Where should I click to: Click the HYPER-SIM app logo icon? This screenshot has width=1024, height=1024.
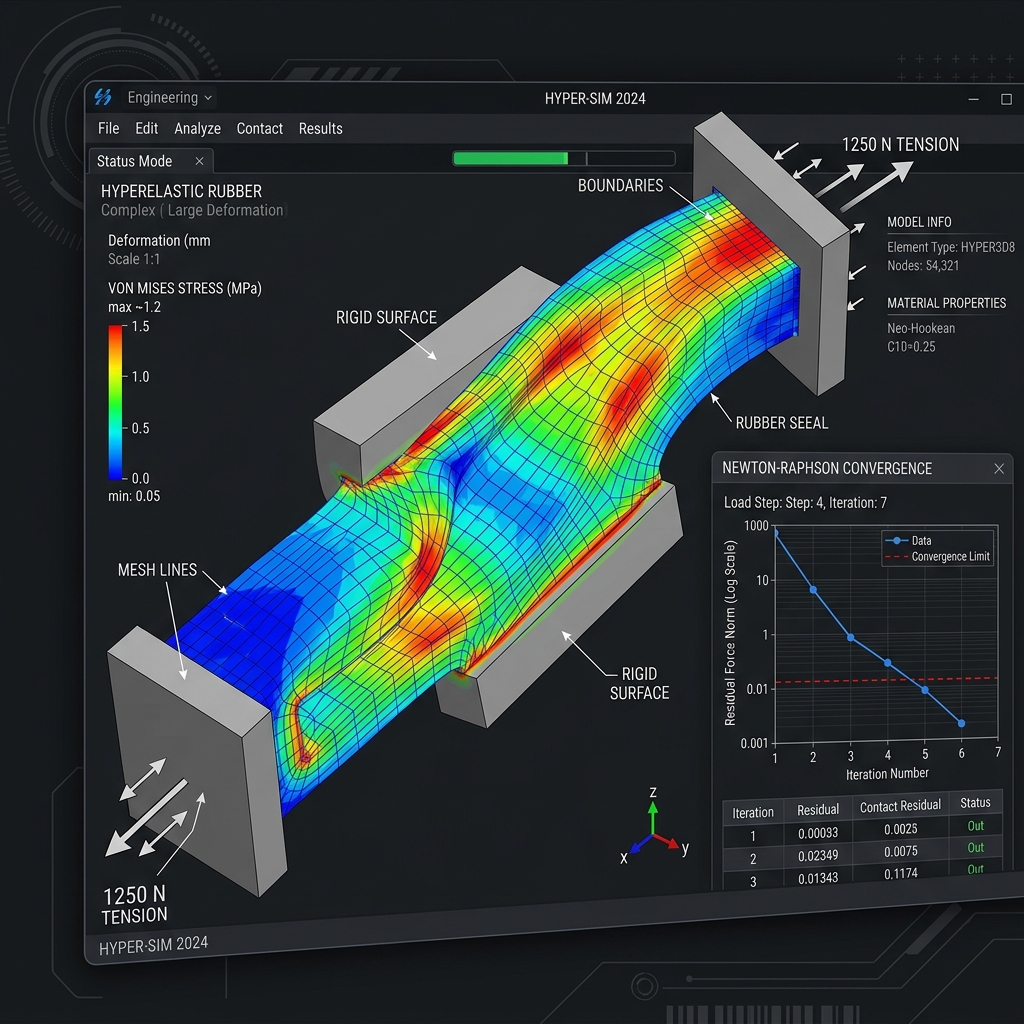tap(103, 97)
